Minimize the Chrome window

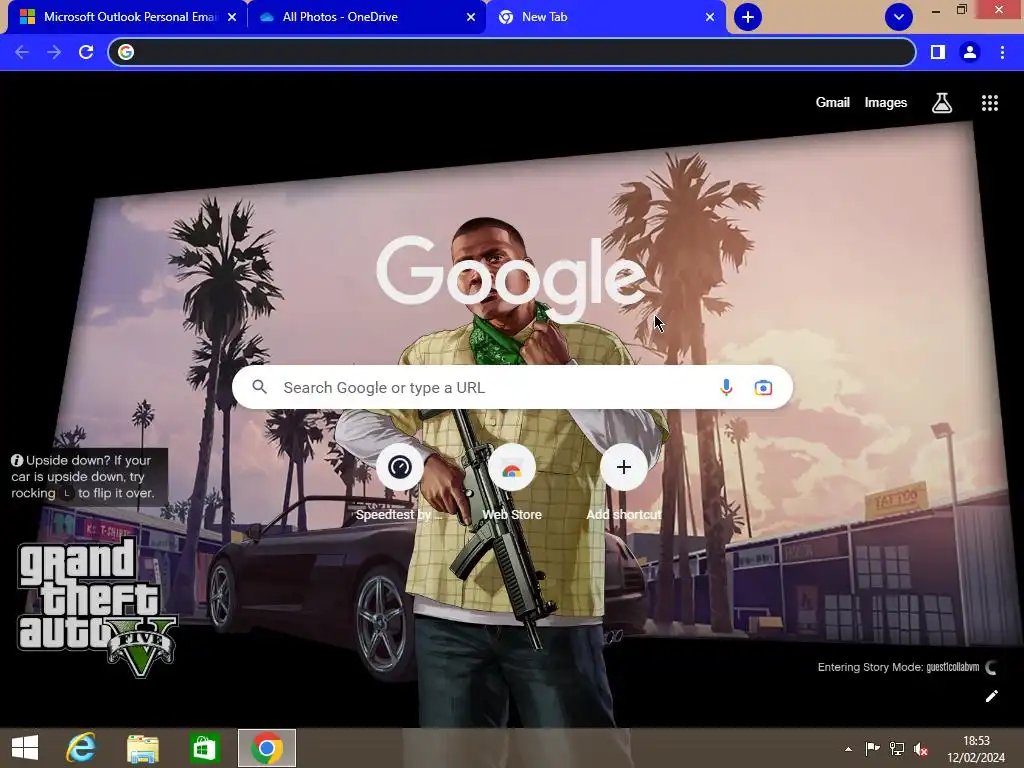tap(936, 10)
